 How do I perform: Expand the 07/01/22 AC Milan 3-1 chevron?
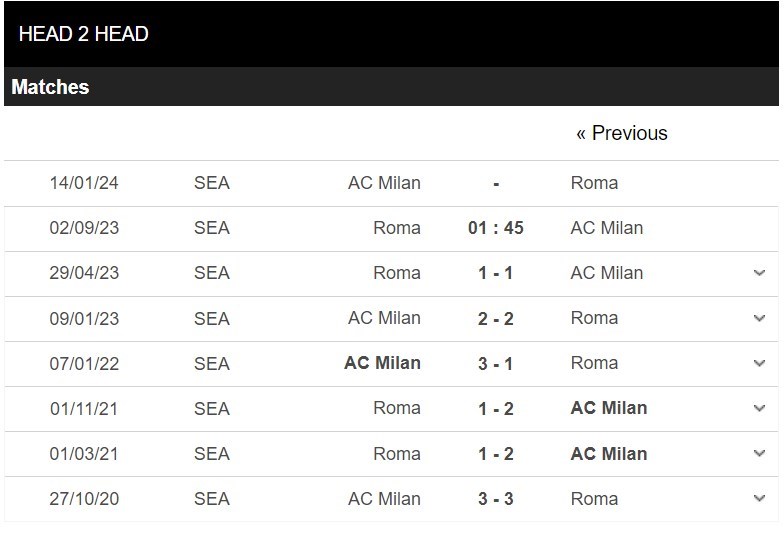tap(759, 363)
